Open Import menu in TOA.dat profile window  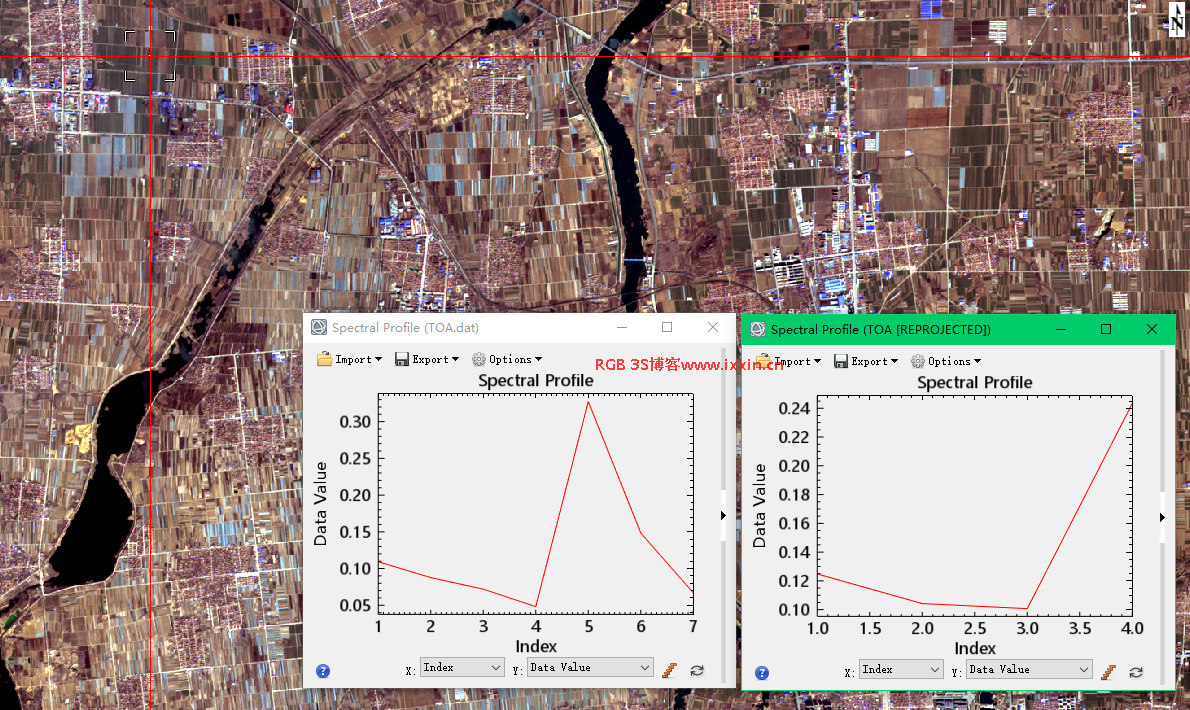click(x=350, y=360)
